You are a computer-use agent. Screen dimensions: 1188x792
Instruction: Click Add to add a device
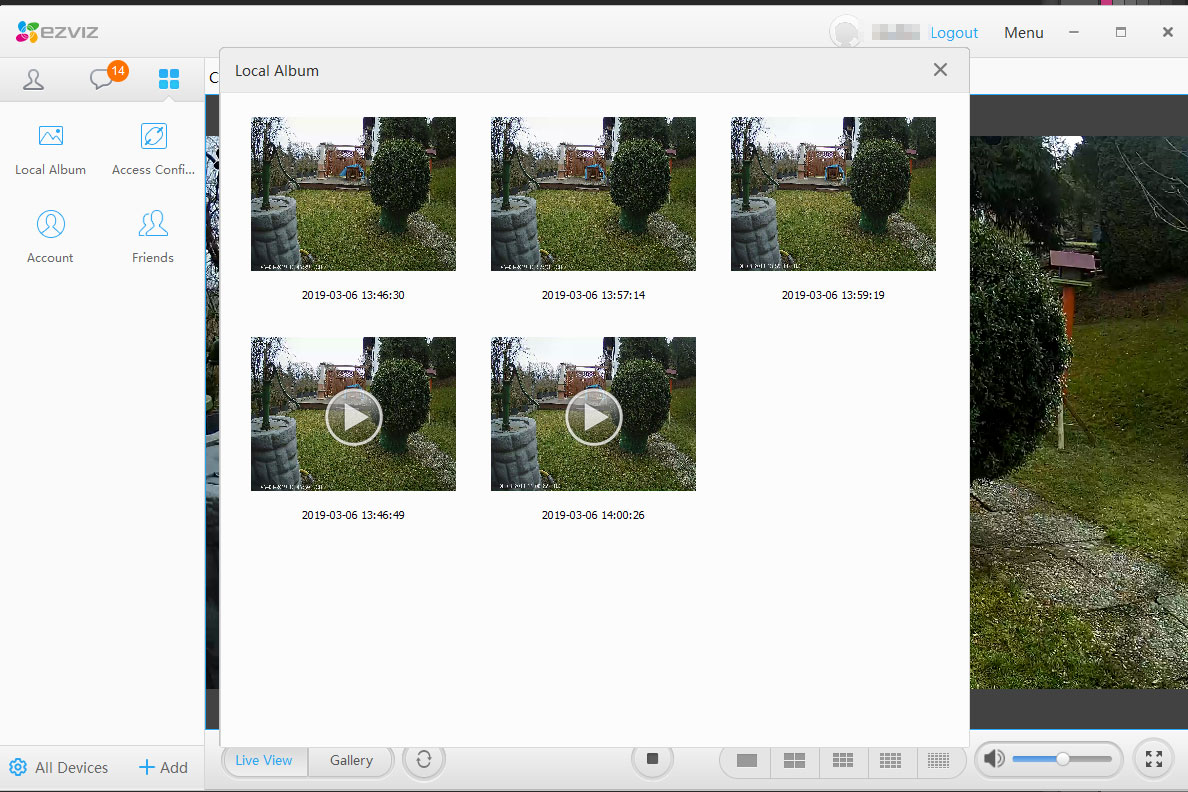coord(163,768)
